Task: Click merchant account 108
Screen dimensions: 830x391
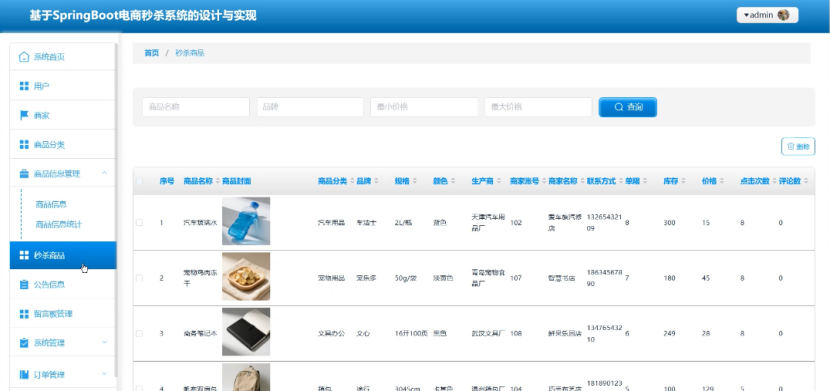Action: (516, 333)
